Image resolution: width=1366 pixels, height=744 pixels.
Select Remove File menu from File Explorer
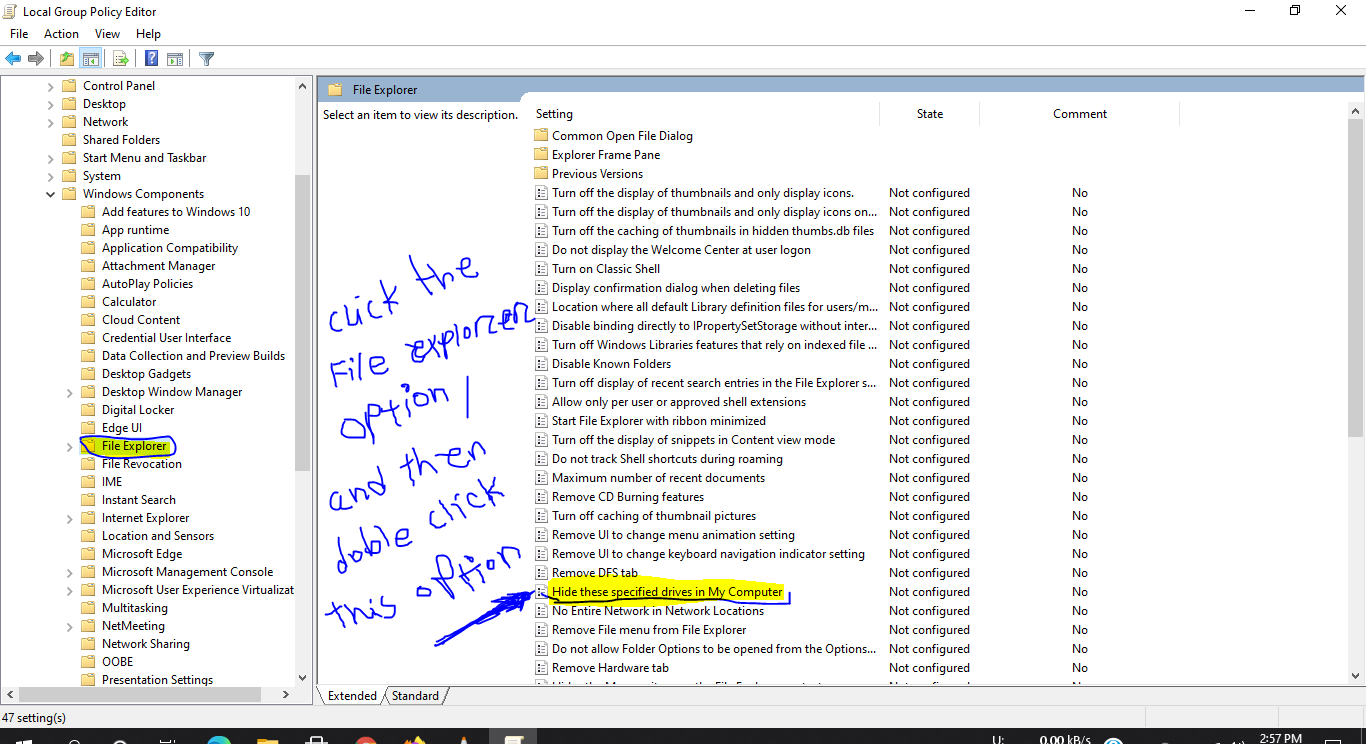pyautogui.click(x=649, y=629)
